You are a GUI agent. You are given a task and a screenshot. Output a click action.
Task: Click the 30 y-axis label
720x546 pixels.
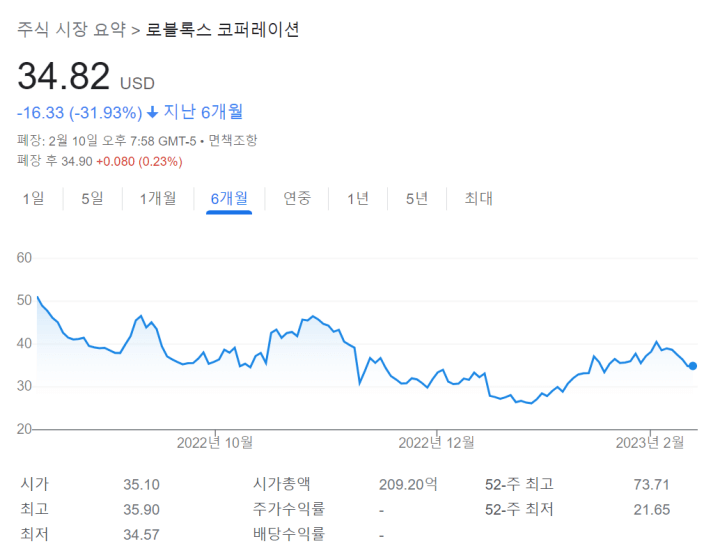click(24, 386)
